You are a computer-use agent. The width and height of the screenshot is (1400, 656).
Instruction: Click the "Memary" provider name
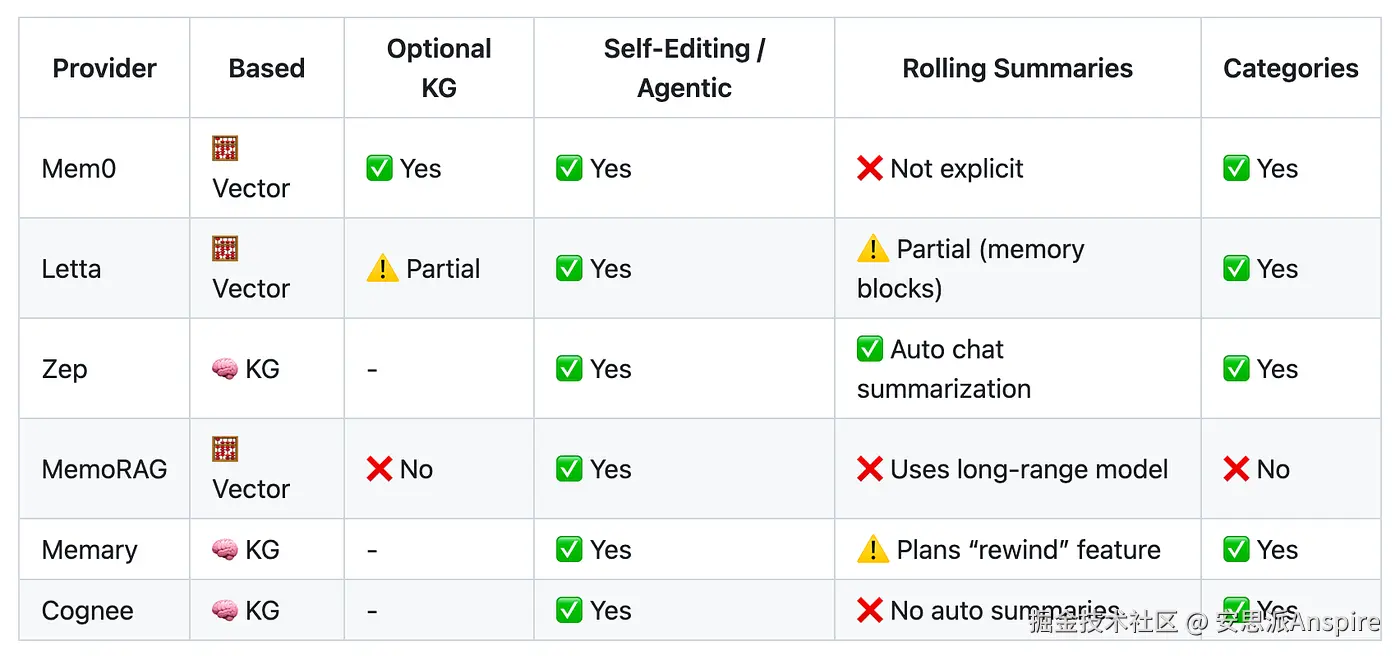tap(89, 550)
